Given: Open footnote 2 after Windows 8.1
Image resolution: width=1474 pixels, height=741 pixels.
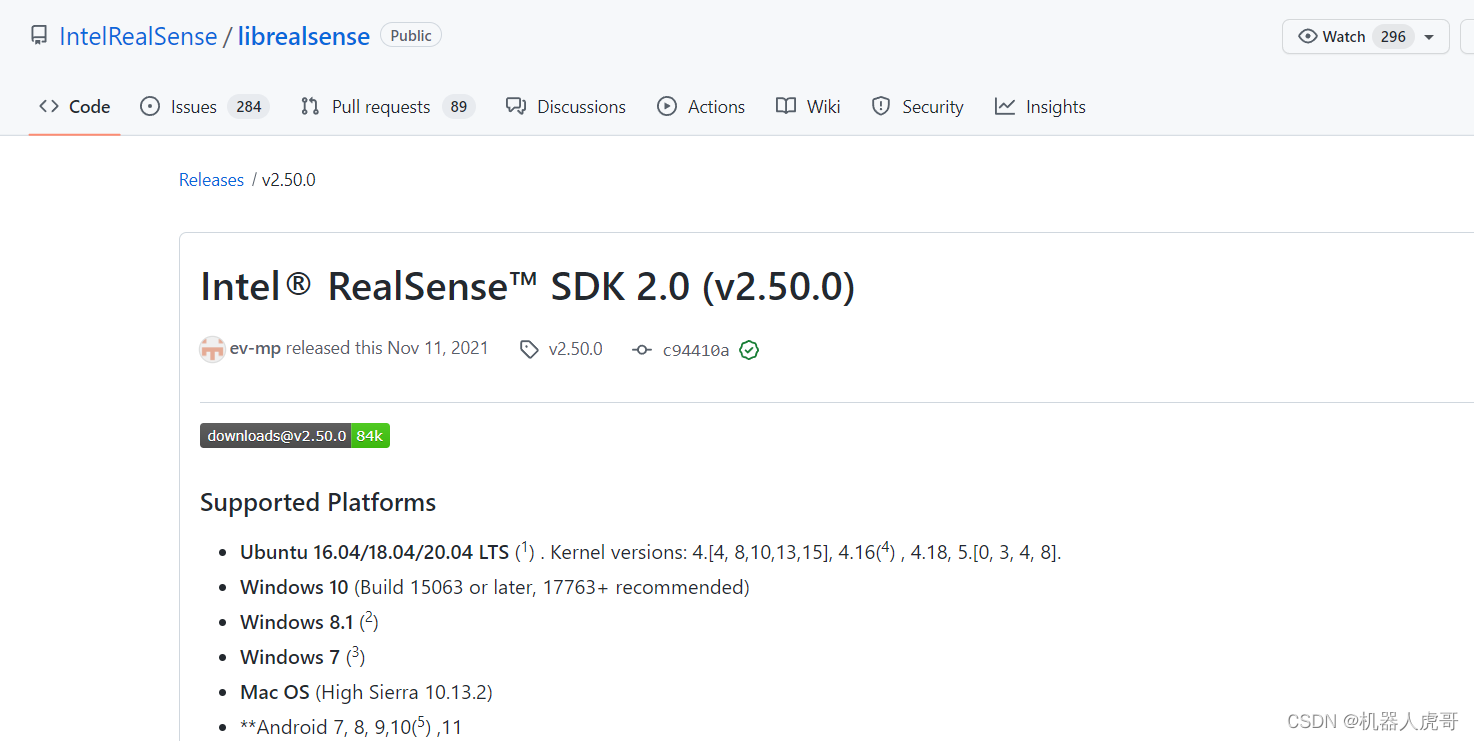Looking at the screenshot, I should click(x=369, y=617).
